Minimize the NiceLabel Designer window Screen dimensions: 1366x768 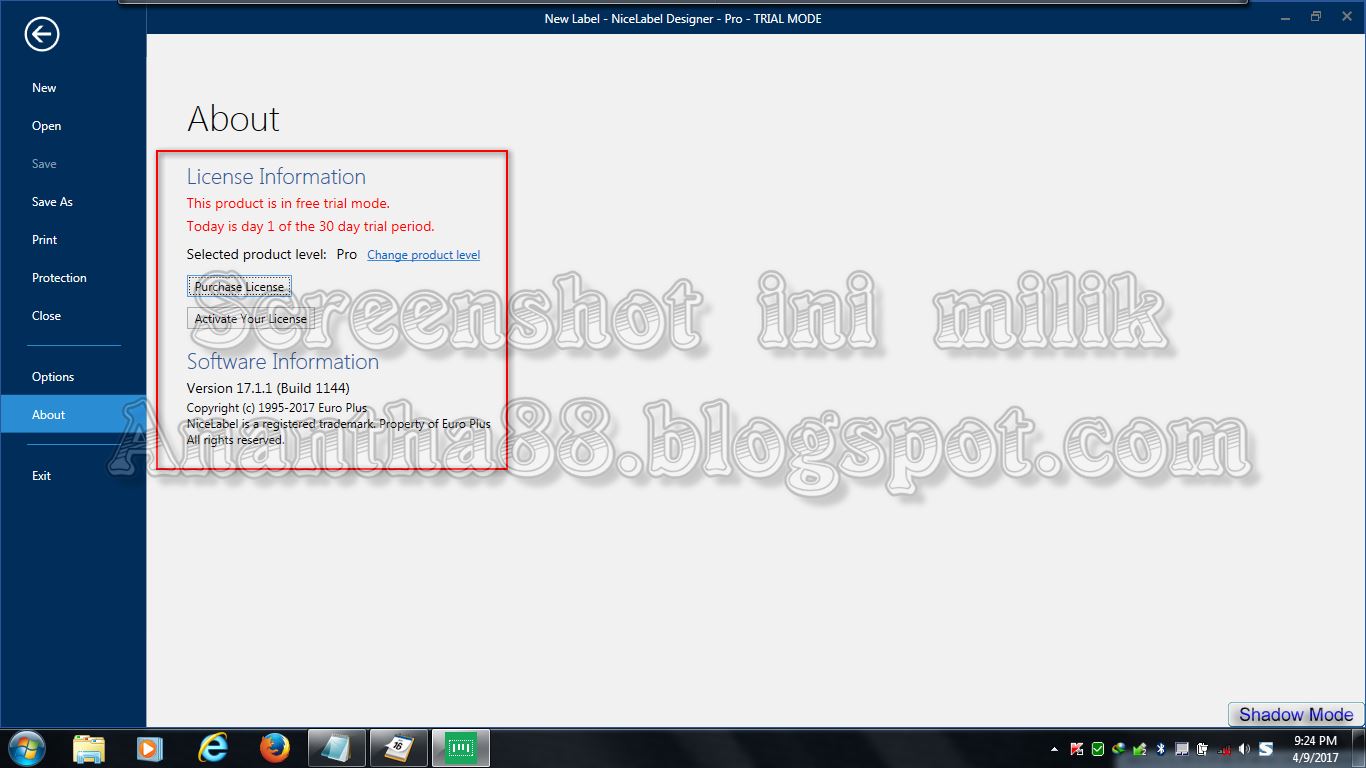point(1288,17)
